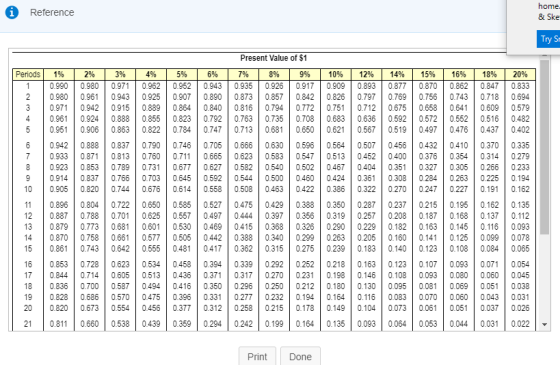The image size is (560, 365).
Task: Click value 0.747 for period 5 at 6%
Action: tap(212, 130)
